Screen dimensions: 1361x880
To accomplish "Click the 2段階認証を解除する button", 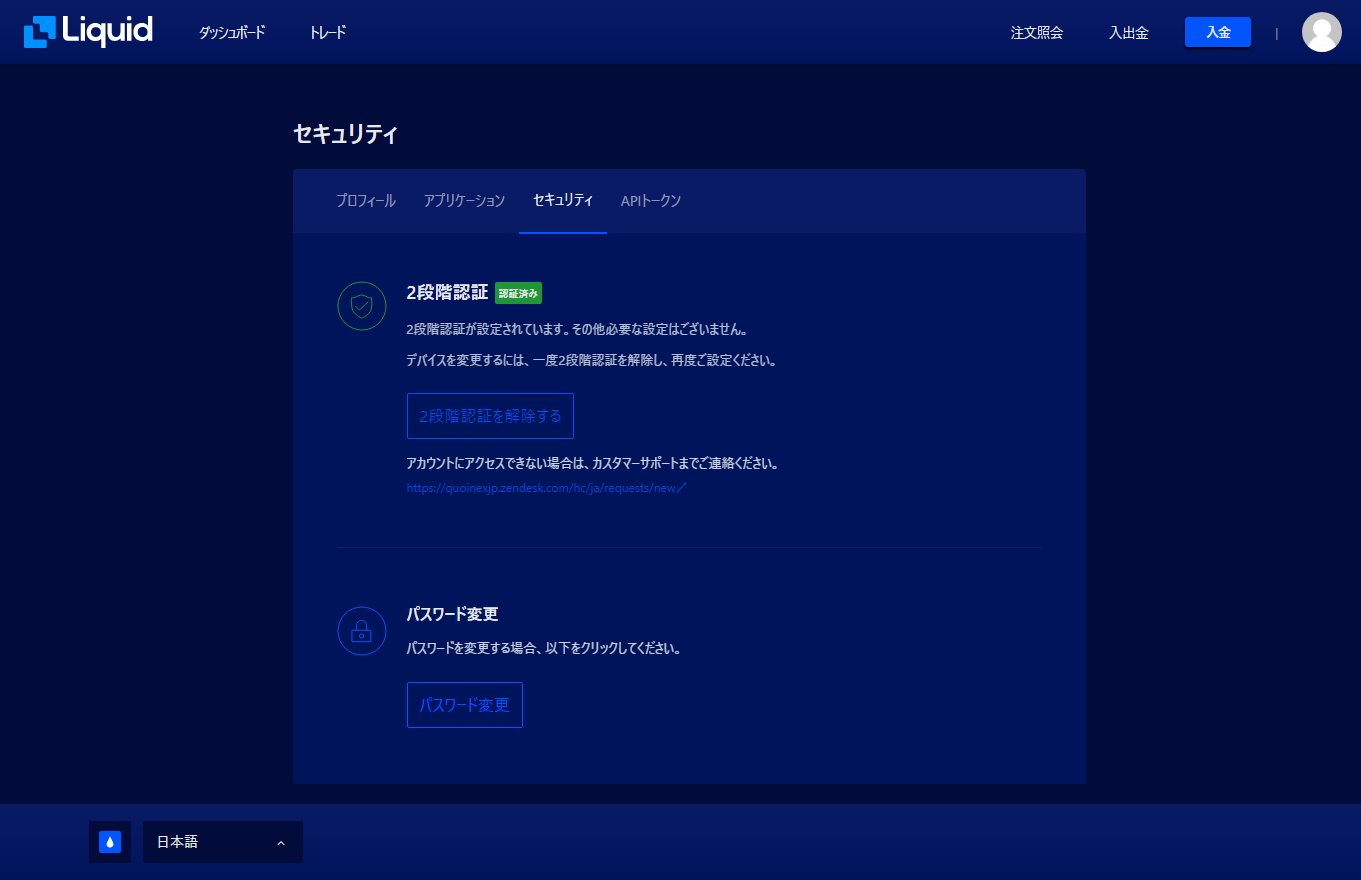I will (490, 416).
